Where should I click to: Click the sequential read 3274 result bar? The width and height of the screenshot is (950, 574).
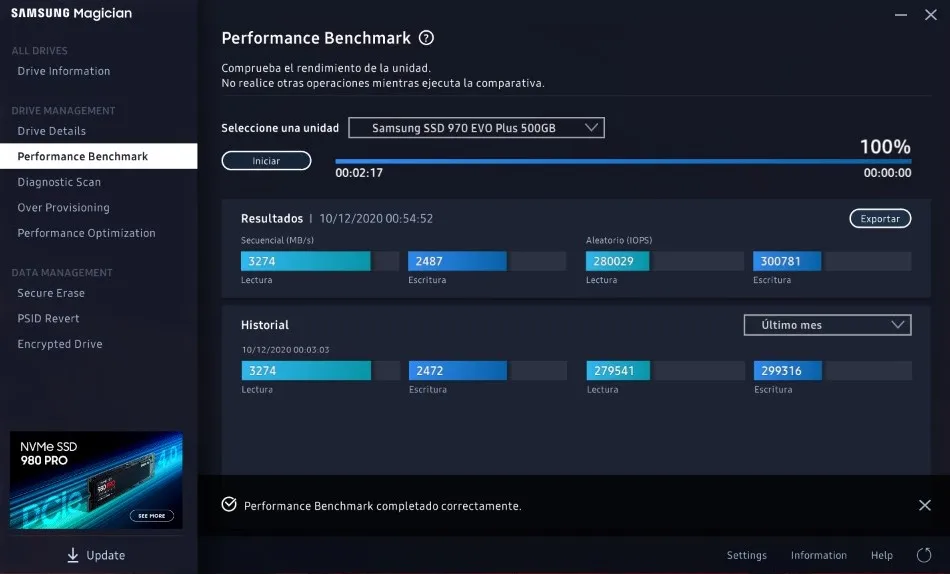pos(320,261)
